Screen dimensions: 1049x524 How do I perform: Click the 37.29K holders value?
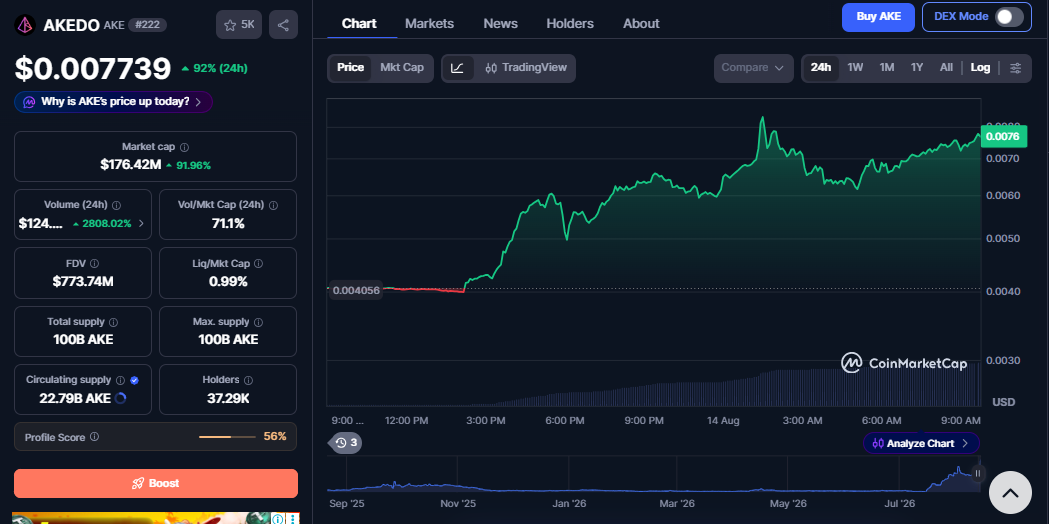pos(228,399)
